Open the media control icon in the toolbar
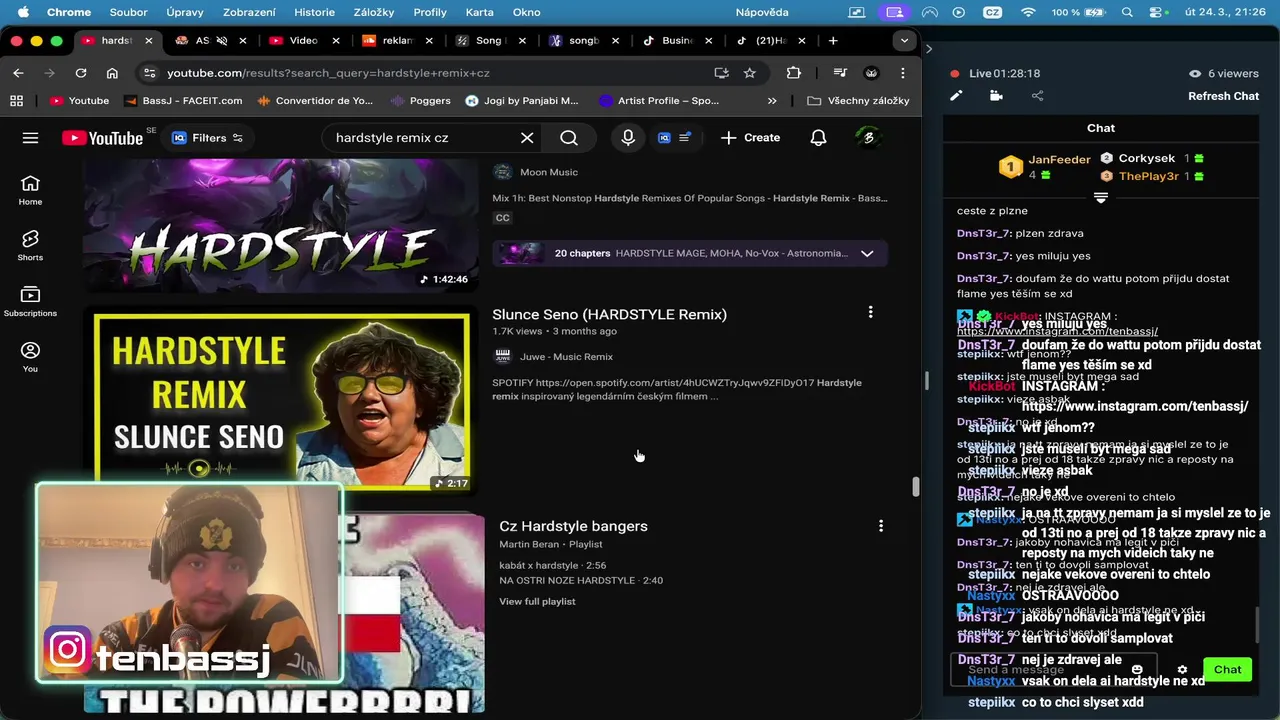This screenshot has height=720, width=1280. (840, 73)
